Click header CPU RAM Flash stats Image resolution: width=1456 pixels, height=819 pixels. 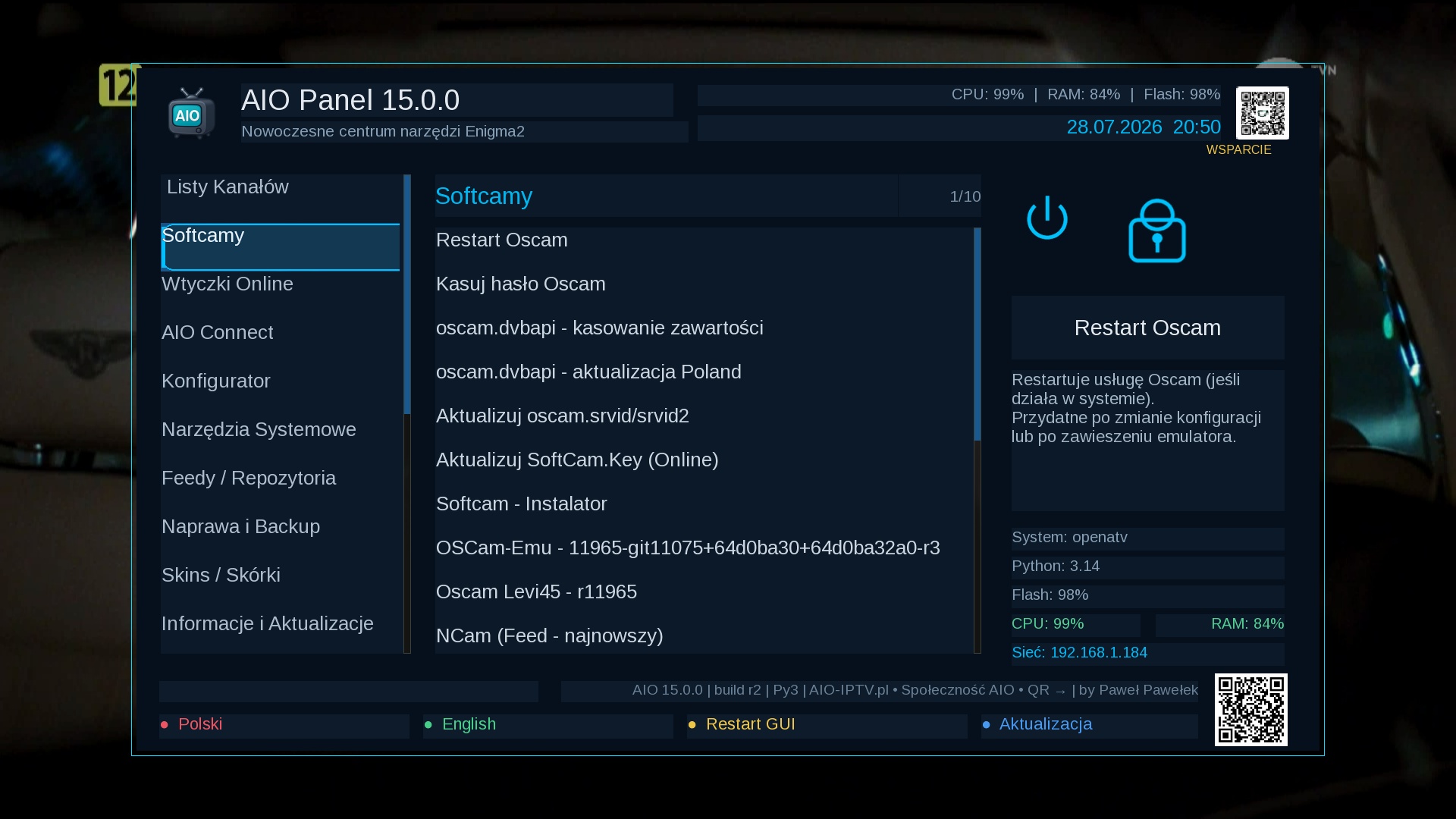[1086, 95]
